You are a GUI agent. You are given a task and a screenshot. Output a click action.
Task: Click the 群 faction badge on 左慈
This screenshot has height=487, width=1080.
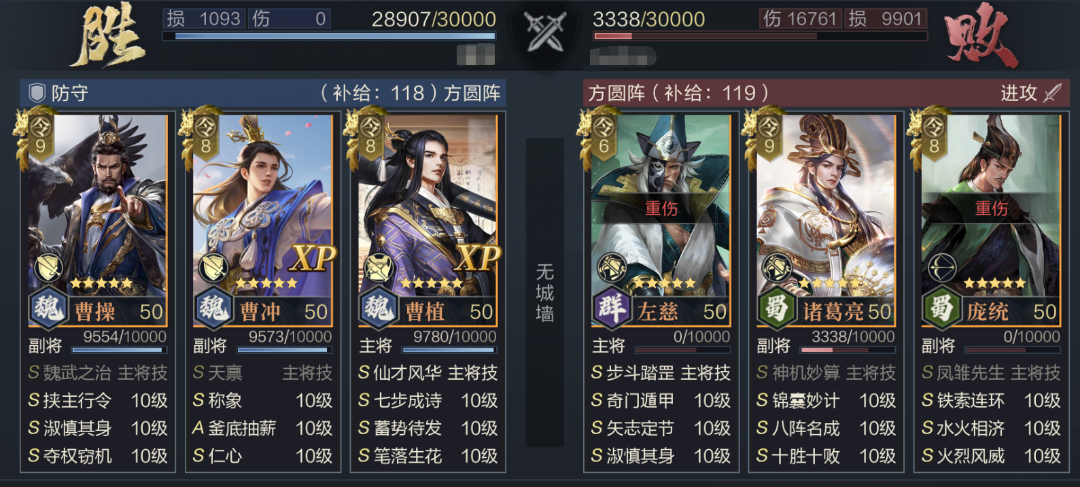[x=611, y=308]
